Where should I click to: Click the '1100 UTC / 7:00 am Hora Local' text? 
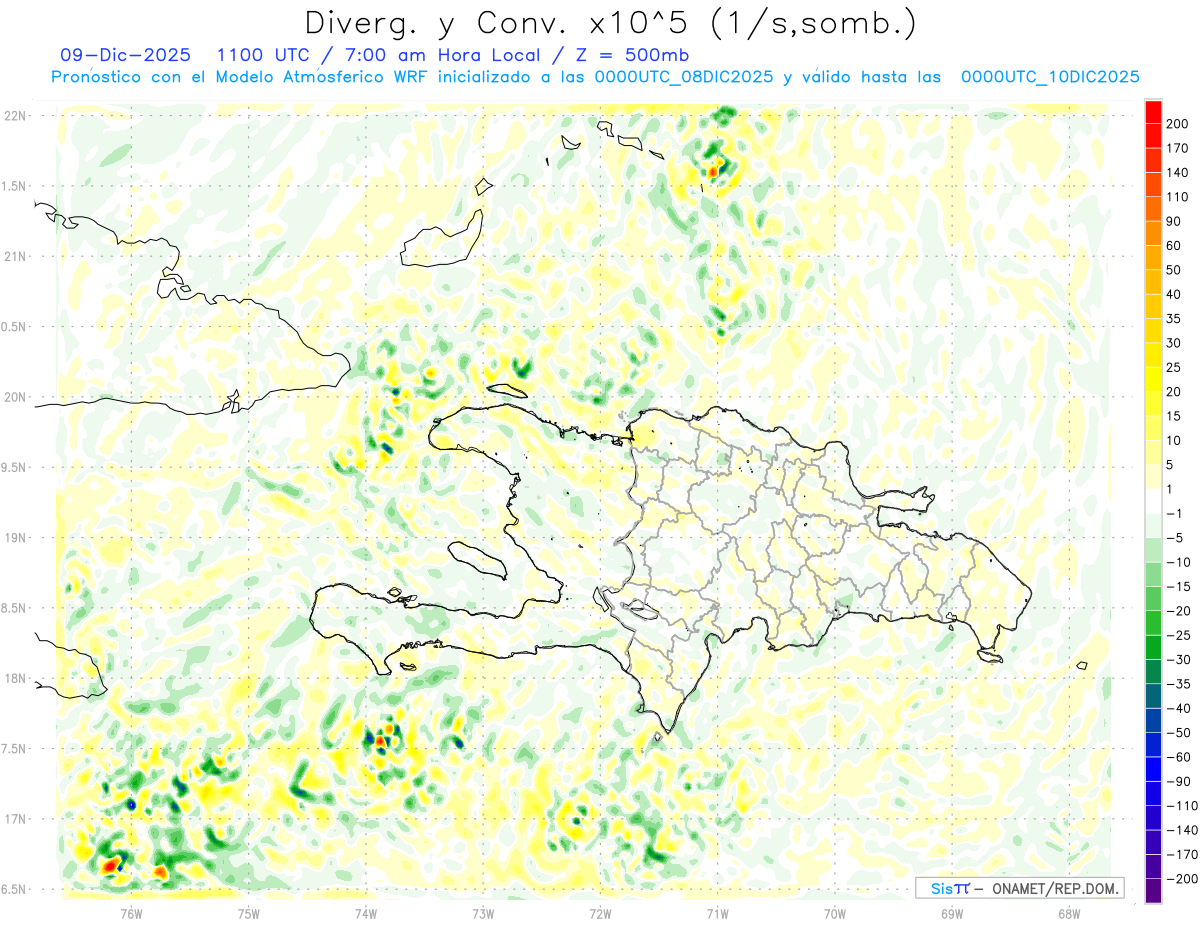point(378,55)
